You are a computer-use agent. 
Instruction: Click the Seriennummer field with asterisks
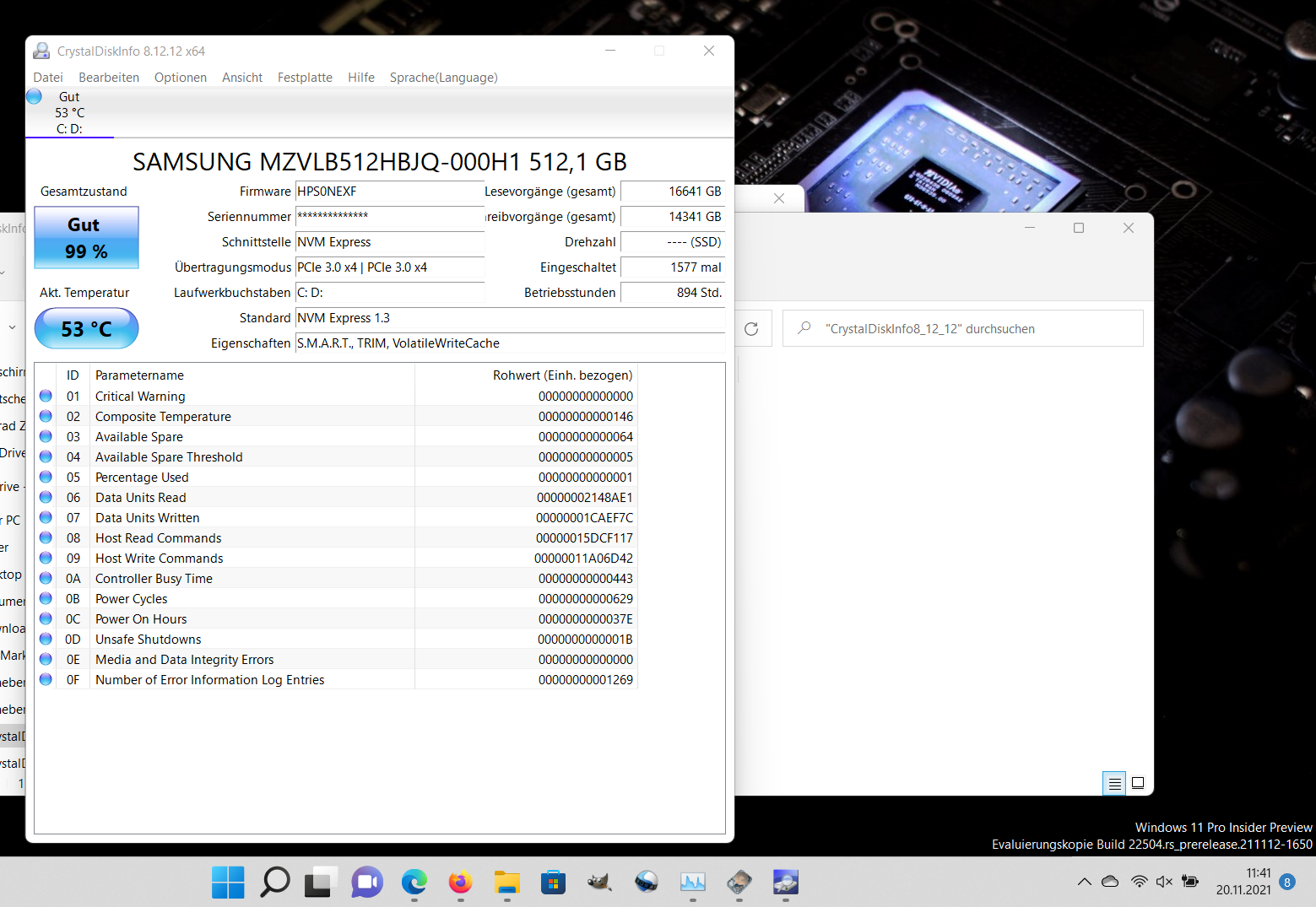(390, 217)
